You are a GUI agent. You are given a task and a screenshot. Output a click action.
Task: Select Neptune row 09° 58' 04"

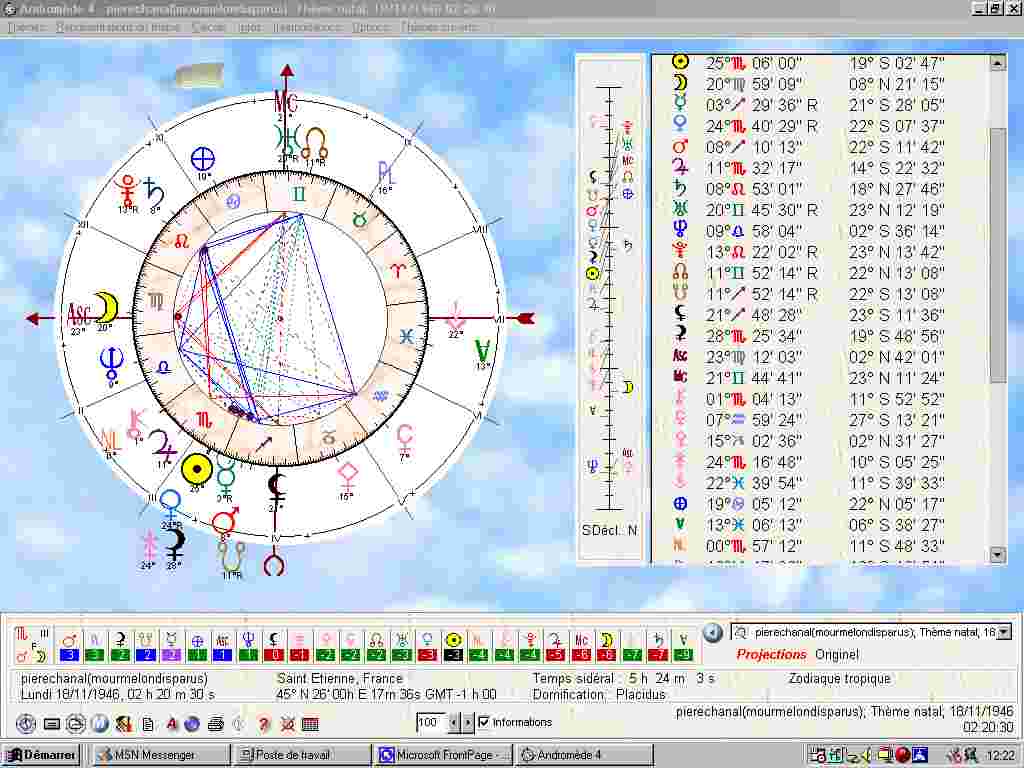821,231
